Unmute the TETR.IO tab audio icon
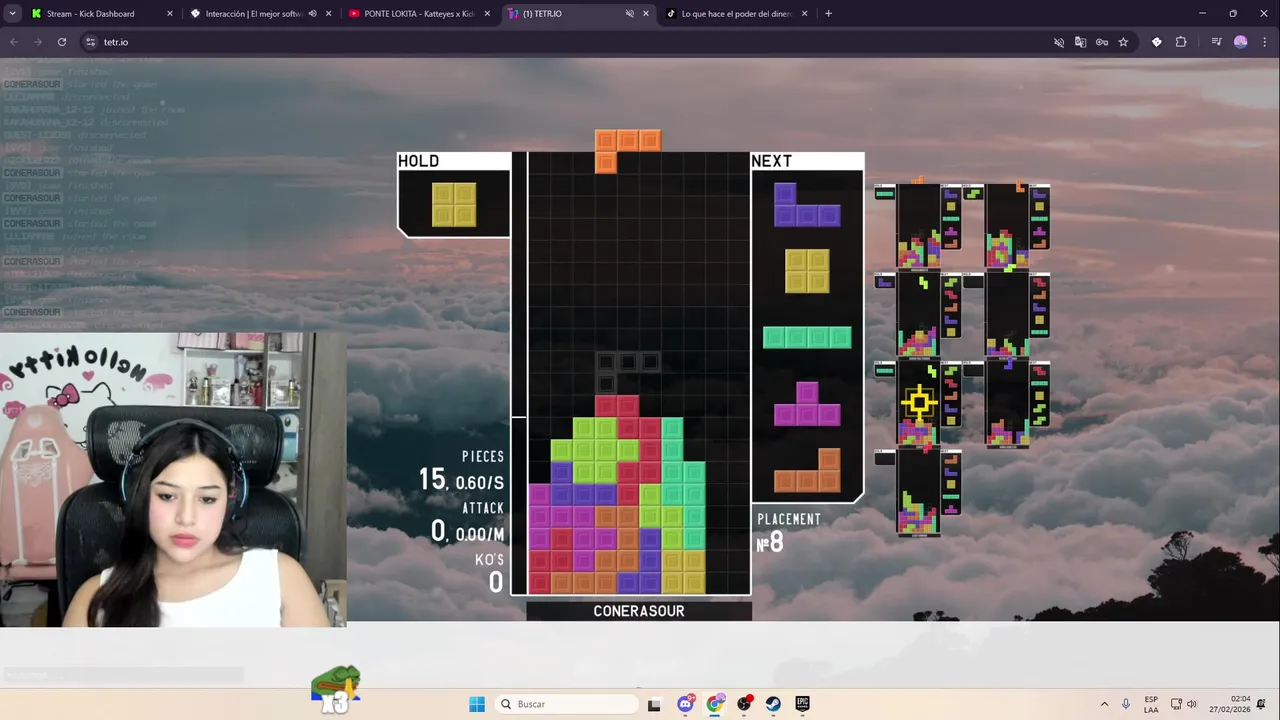The width and height of the screenshot is (1280, 720). (x=630, y=14)
